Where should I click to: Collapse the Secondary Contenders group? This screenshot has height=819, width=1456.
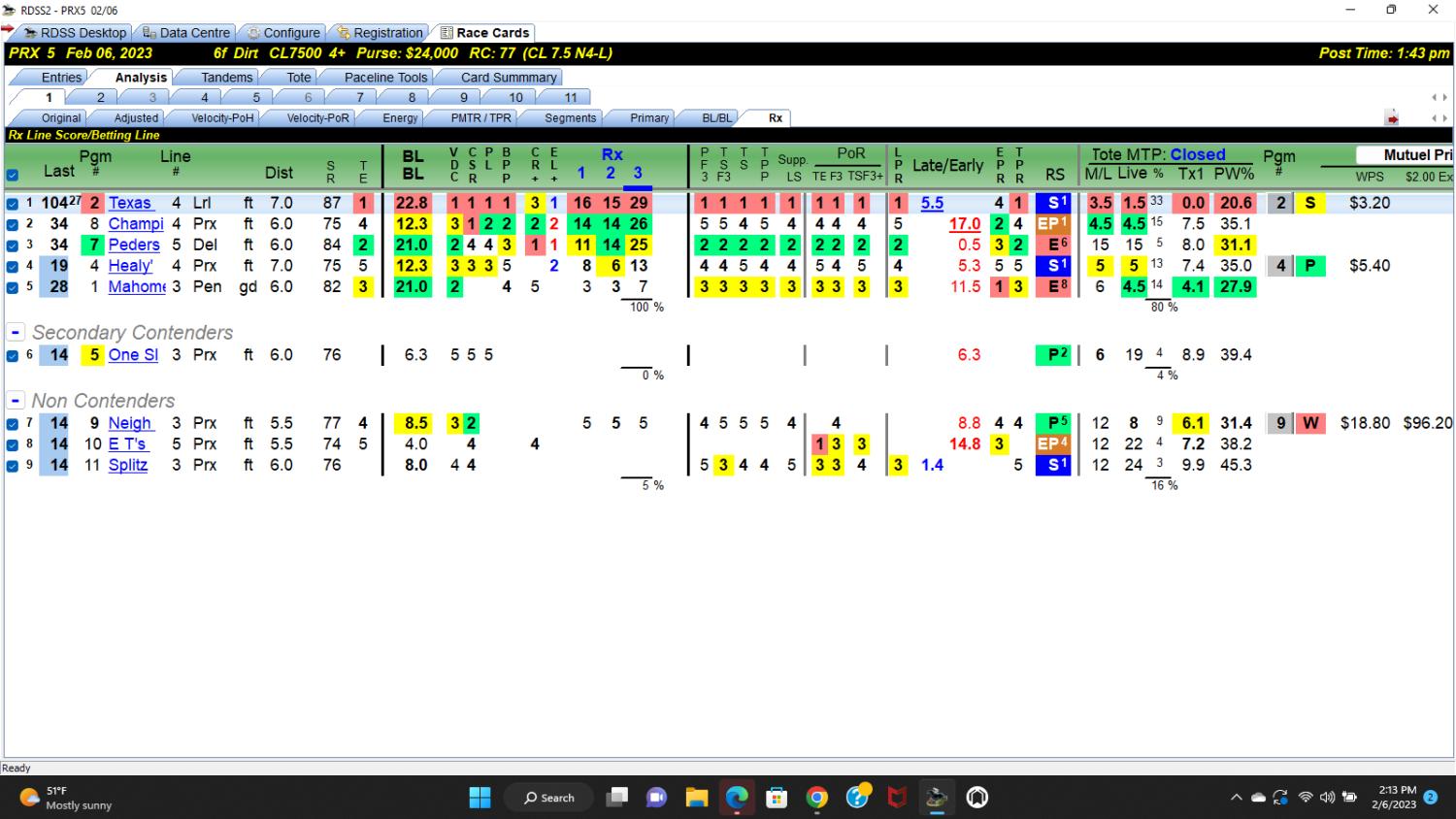click(16, 332)
